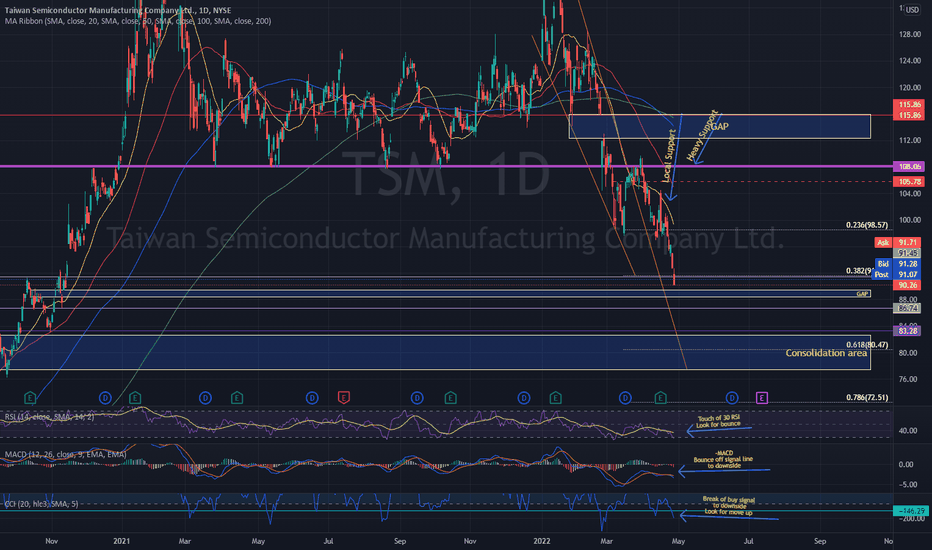Select the 0.236(98.57) Fibonacci level label
The width and height of the screenshot is (932, 550).
click(867, 225)
